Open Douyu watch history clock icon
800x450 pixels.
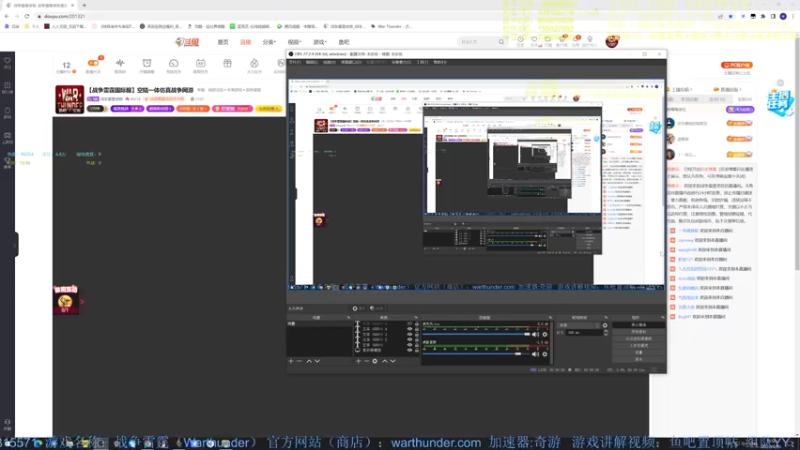coord(520,39)
